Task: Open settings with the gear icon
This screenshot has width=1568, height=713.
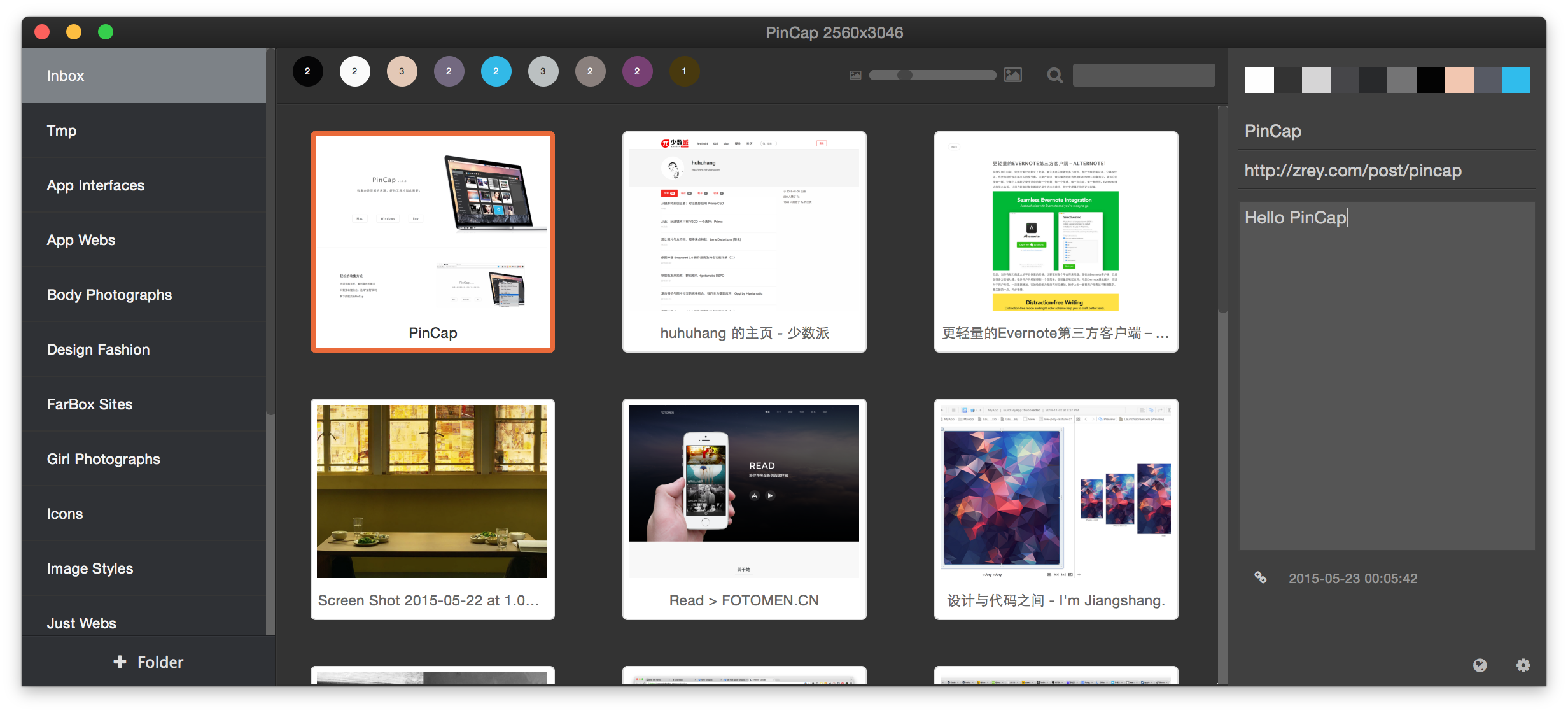Action: pos(1523,665)
